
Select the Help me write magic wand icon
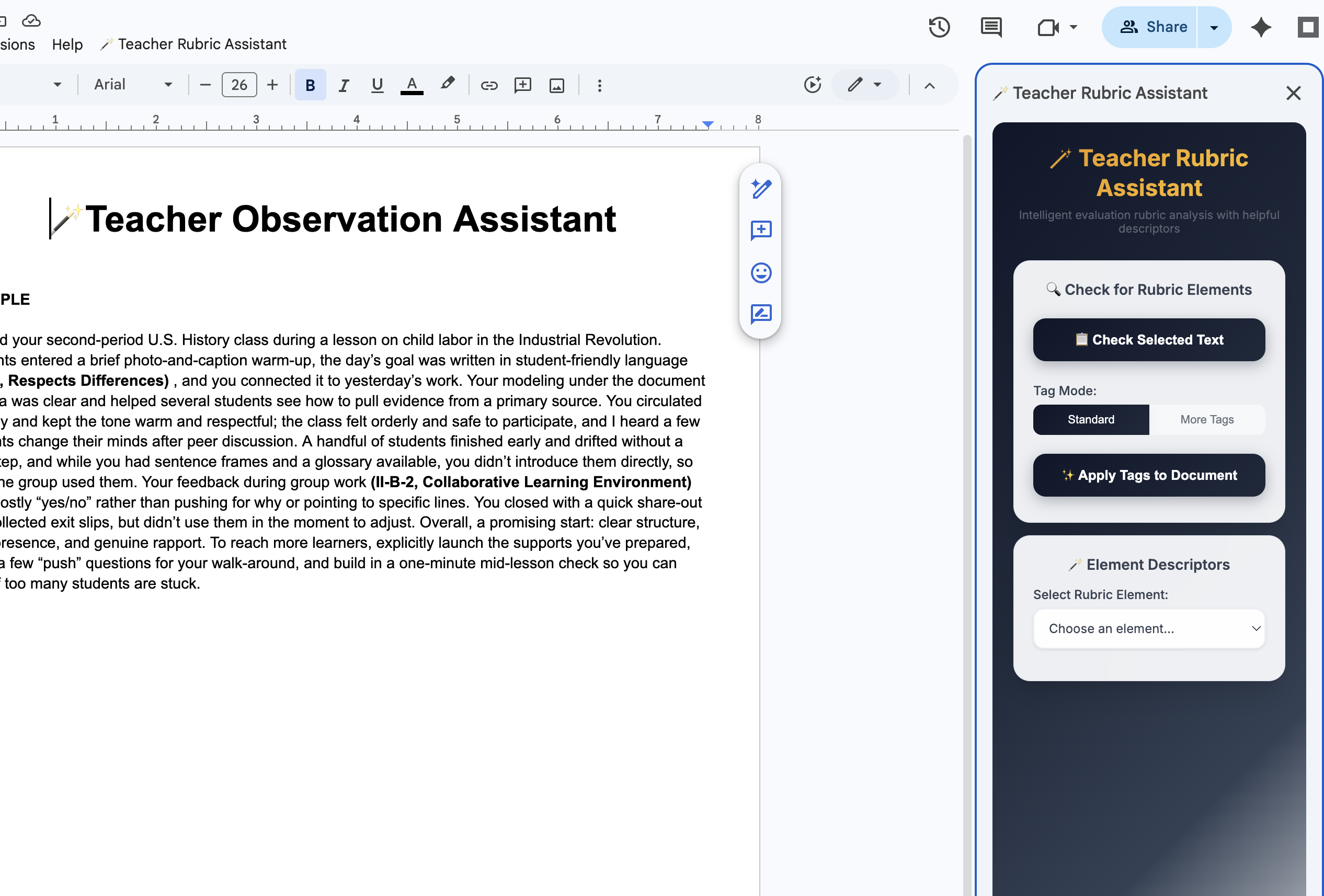pos(761,189)
